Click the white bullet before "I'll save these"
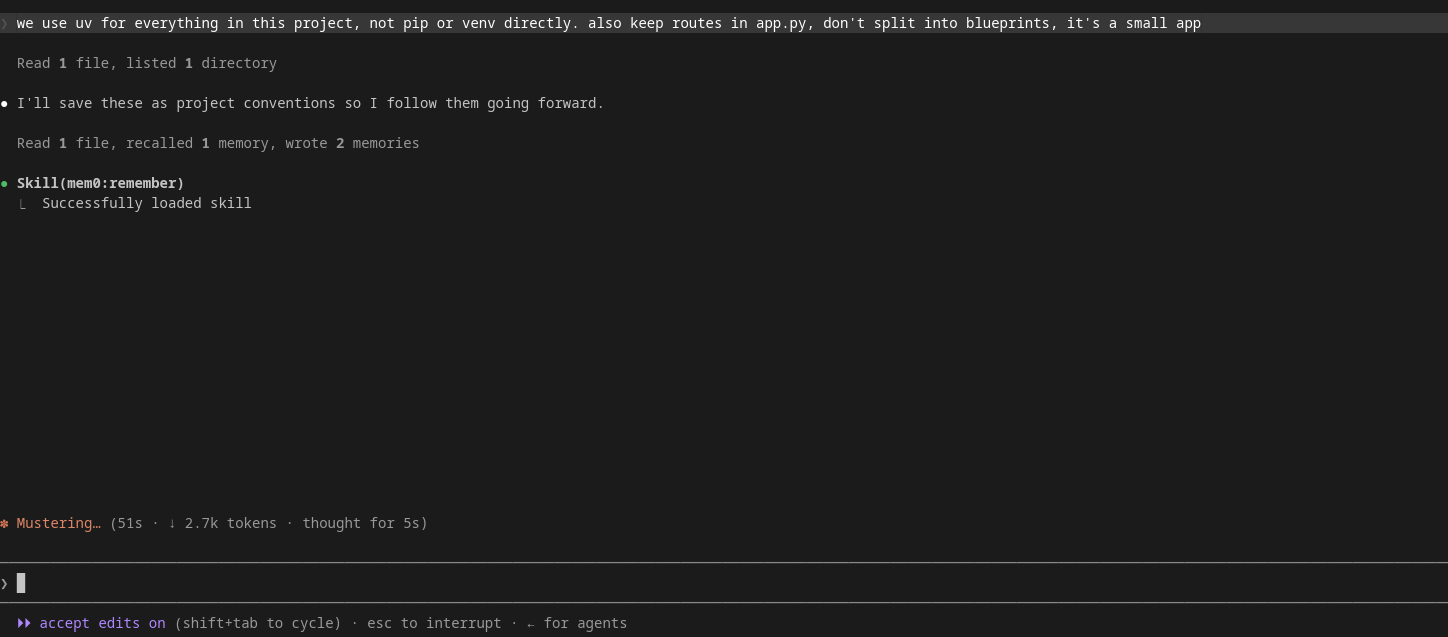Image resolution: width=1448 pixels, height=637 pixels. point(4,103)
